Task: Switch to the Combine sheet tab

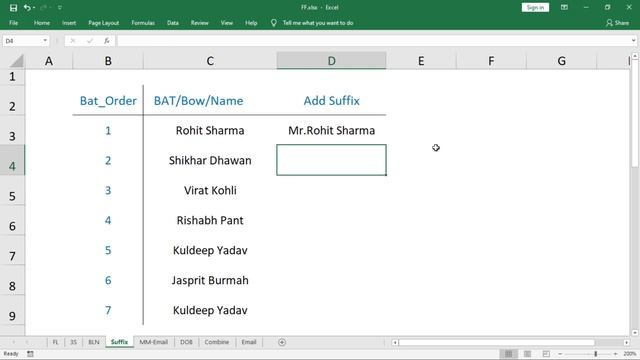Action: pos(217,342)
